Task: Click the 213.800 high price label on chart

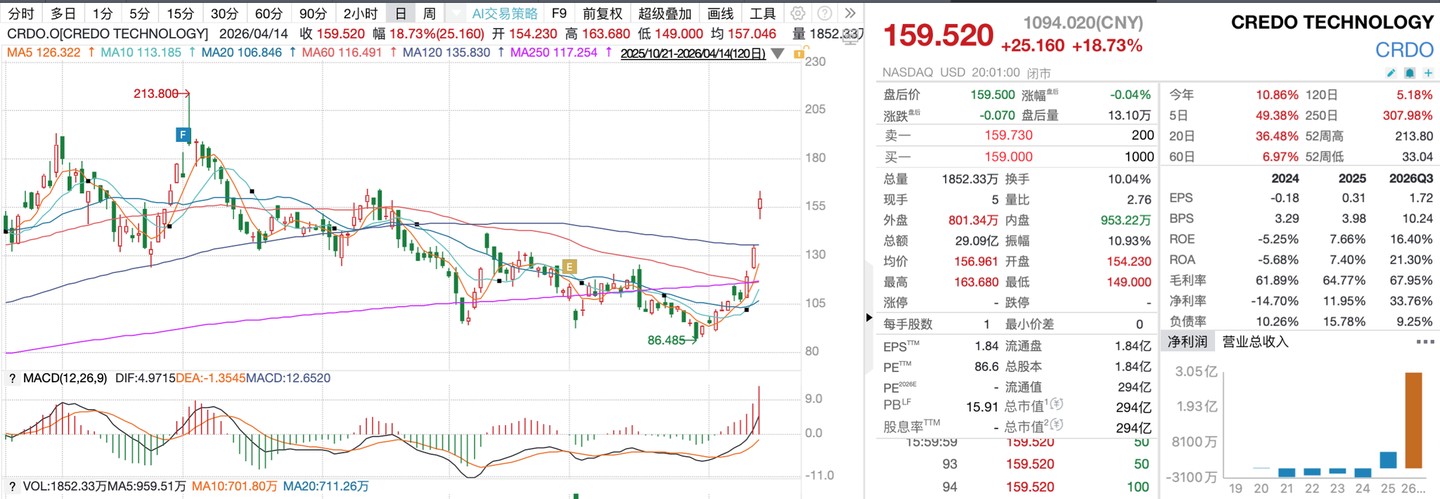Action: (156, 93)
